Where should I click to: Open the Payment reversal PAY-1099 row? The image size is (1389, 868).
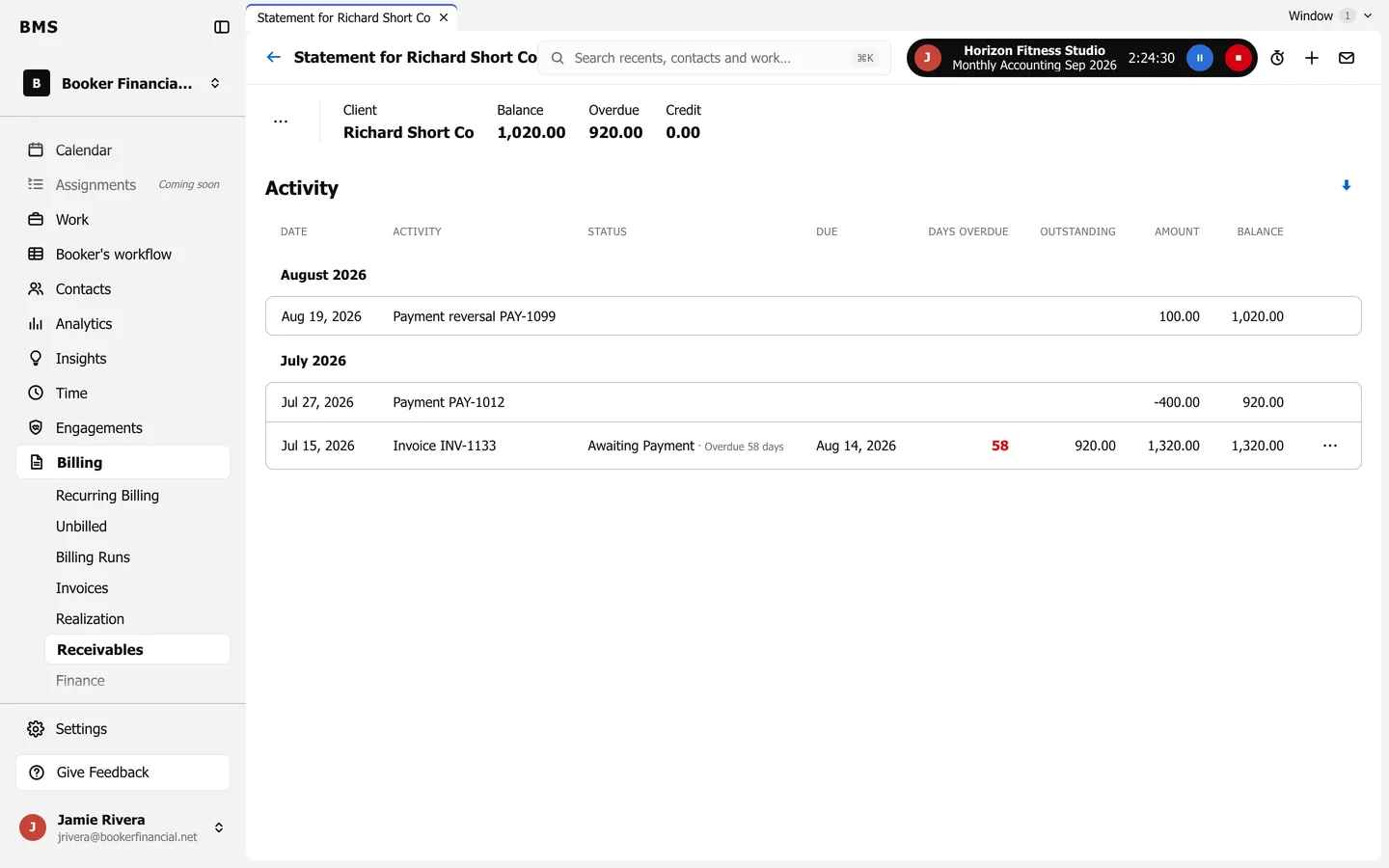(813, 316)
